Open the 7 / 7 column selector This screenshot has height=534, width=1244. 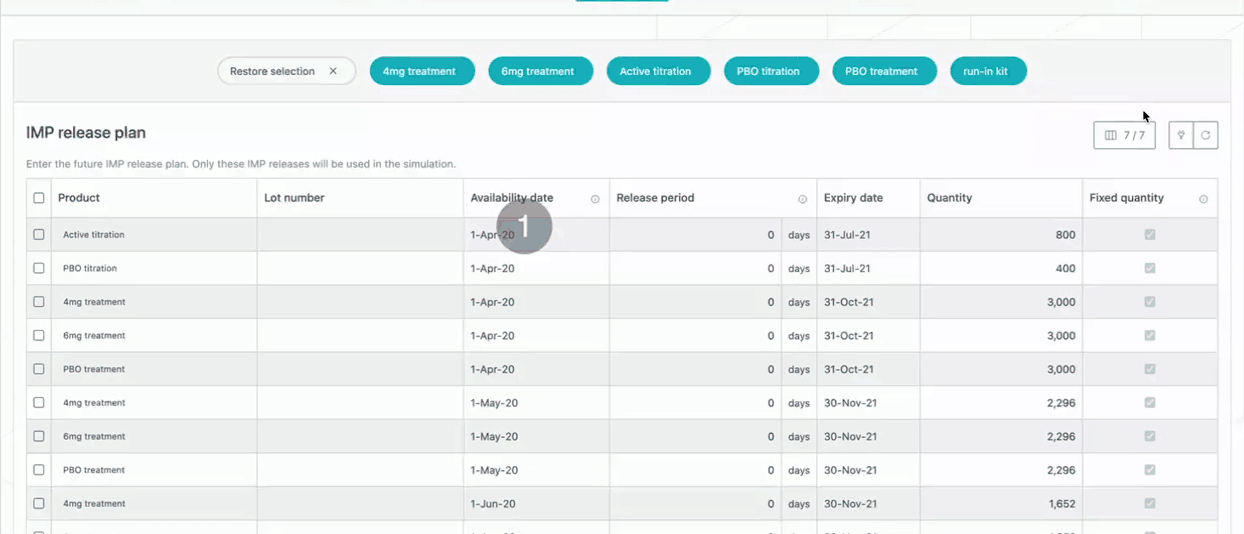tap(1124, 135)
